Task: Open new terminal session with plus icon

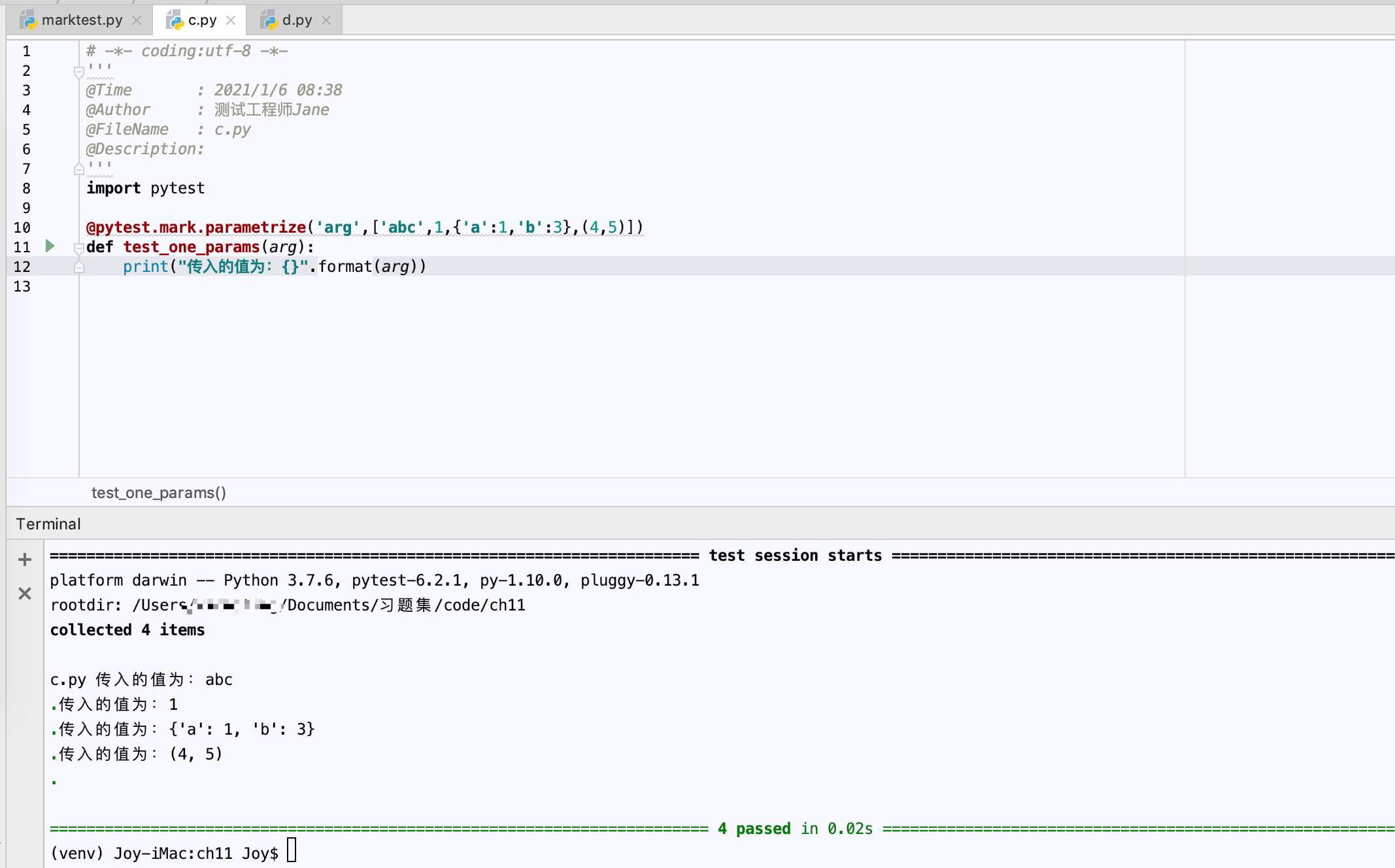Action: pos(25,559)
